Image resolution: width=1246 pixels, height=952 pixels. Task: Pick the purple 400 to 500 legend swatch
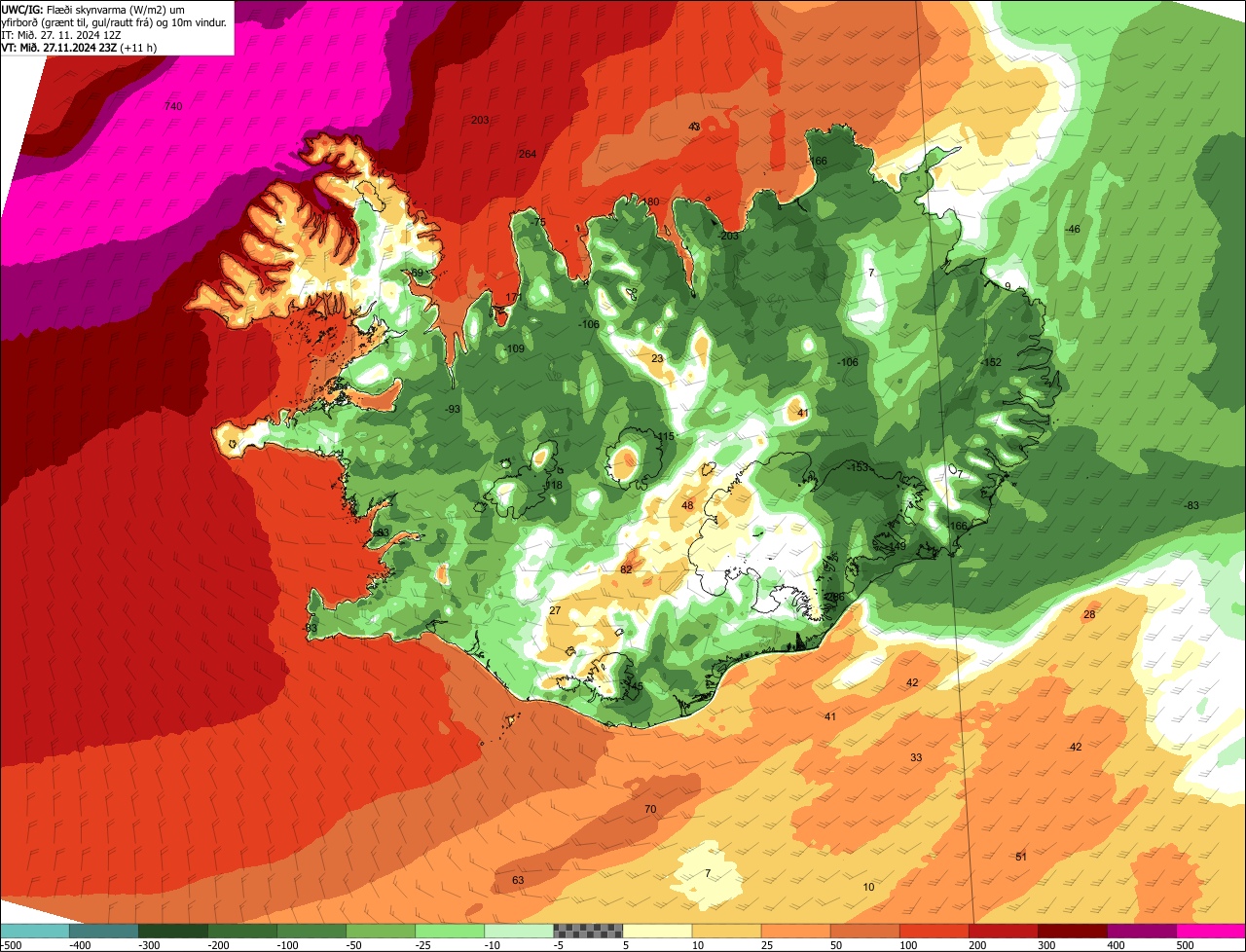click(1141, 931)
